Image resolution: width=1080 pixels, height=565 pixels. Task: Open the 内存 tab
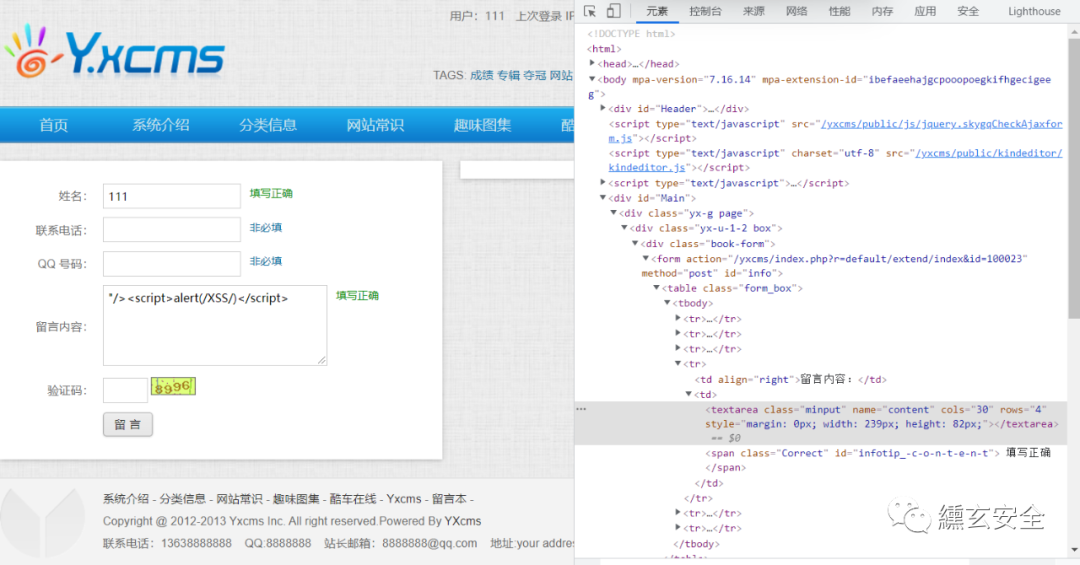click(x=882, y=11)
